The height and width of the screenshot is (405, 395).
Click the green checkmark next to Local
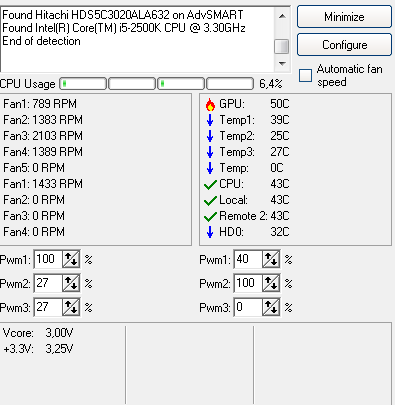tap(210, 200)
